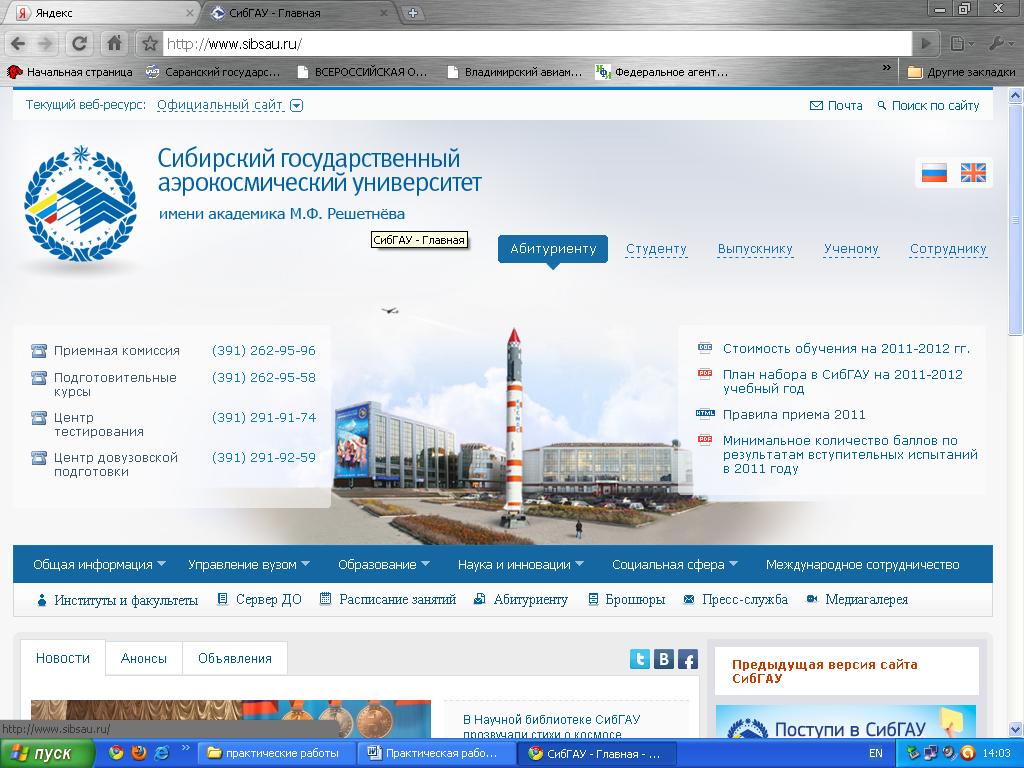Viewport: 1024px width, 768px height.
Task: Click the SibSAU university logo emblem
Action: 81,203
